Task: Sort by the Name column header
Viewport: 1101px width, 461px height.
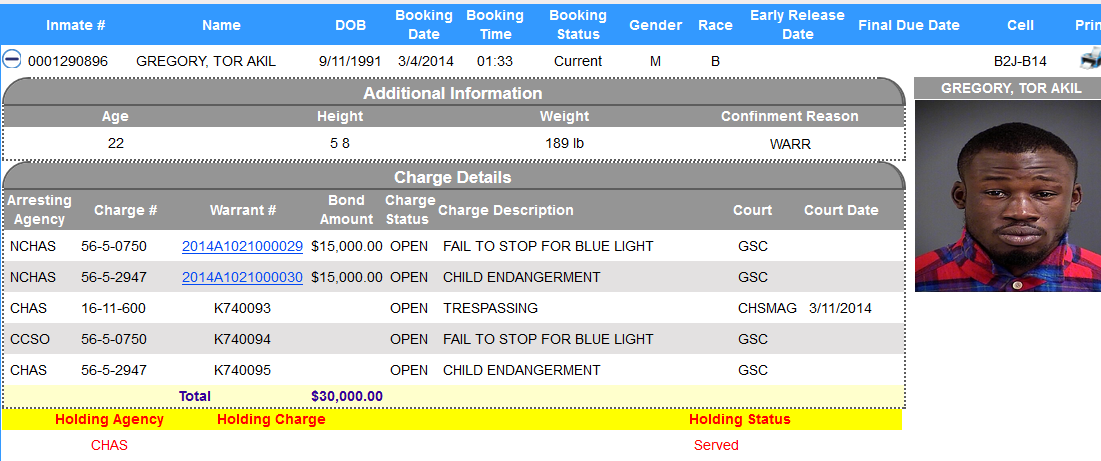Action: [x=221, y=25]
